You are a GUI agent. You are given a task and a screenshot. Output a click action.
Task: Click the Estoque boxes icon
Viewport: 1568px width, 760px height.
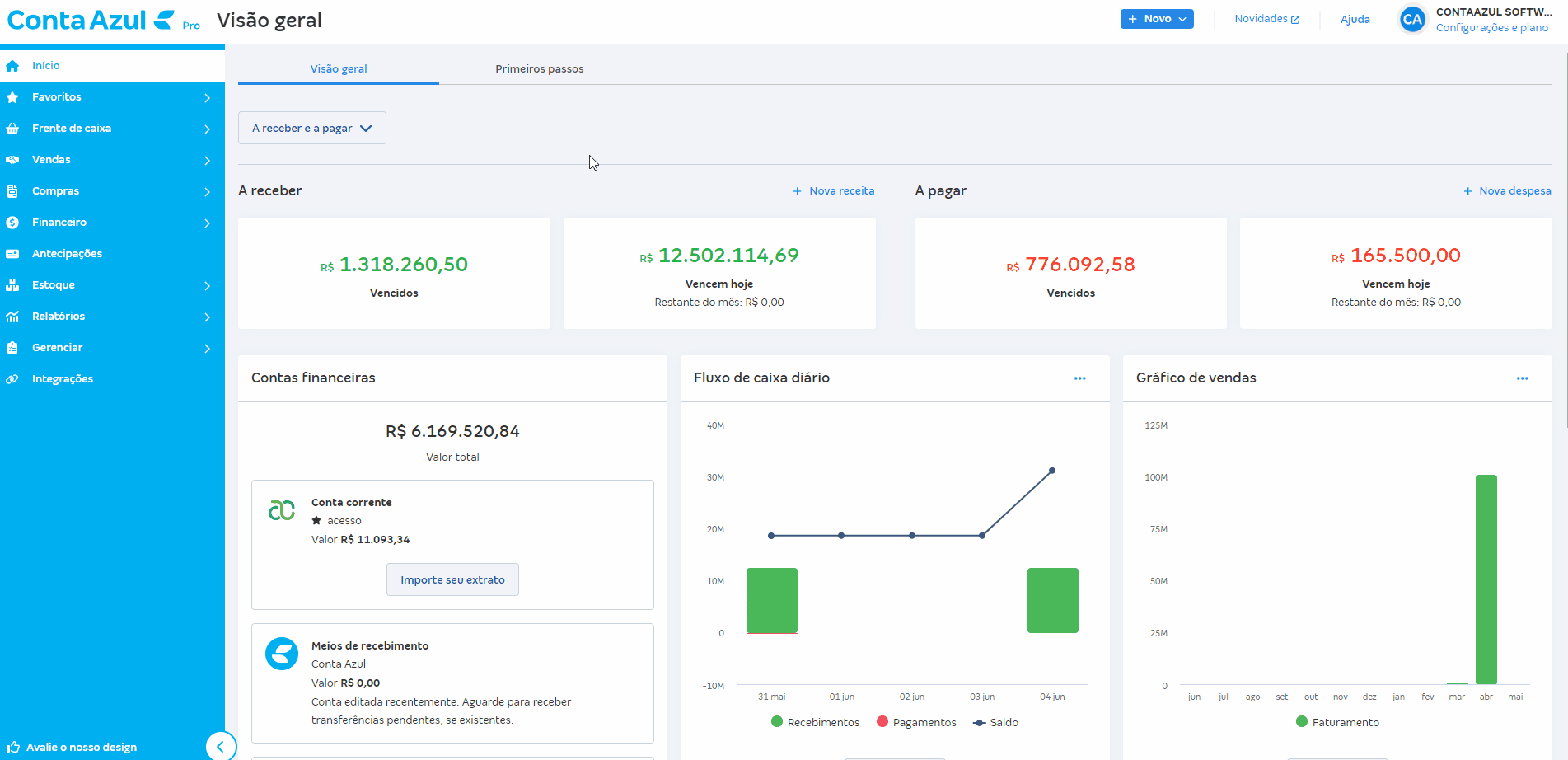(12, 285)
